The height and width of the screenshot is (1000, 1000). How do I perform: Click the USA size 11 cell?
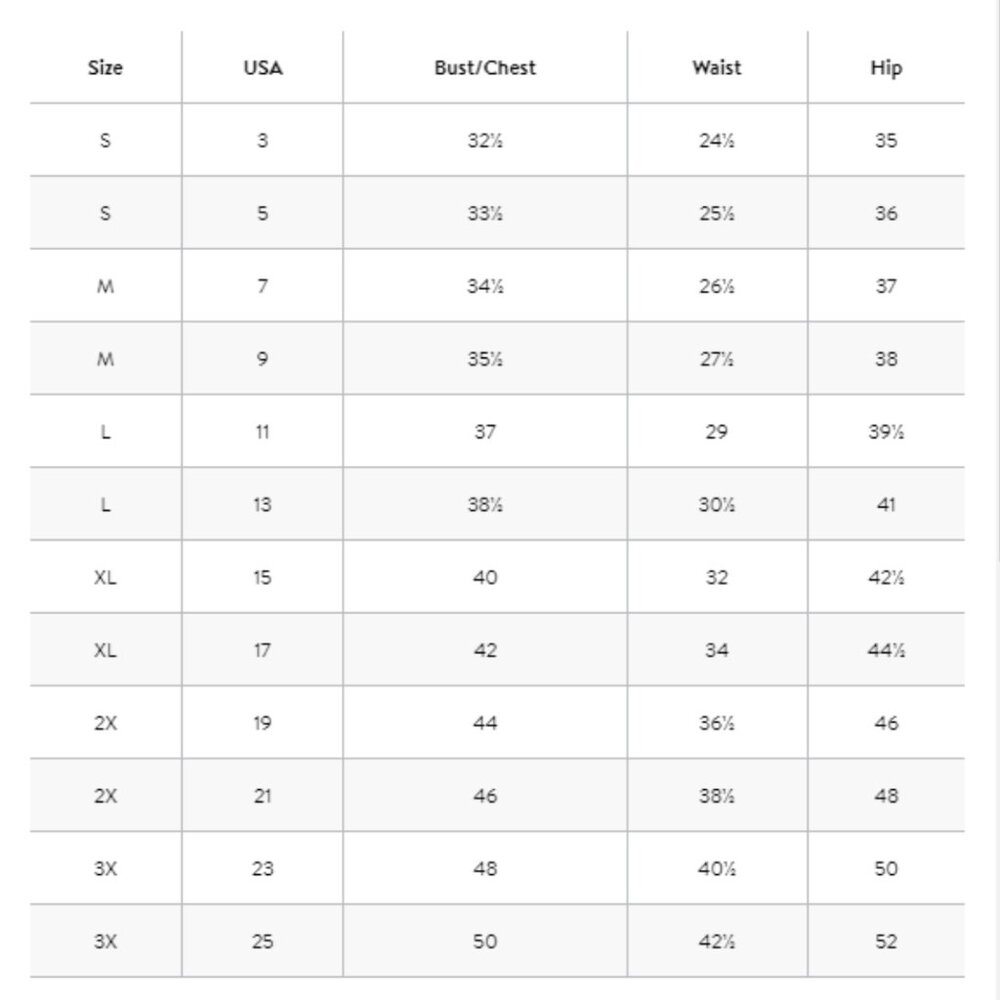[x=262, y=432]
